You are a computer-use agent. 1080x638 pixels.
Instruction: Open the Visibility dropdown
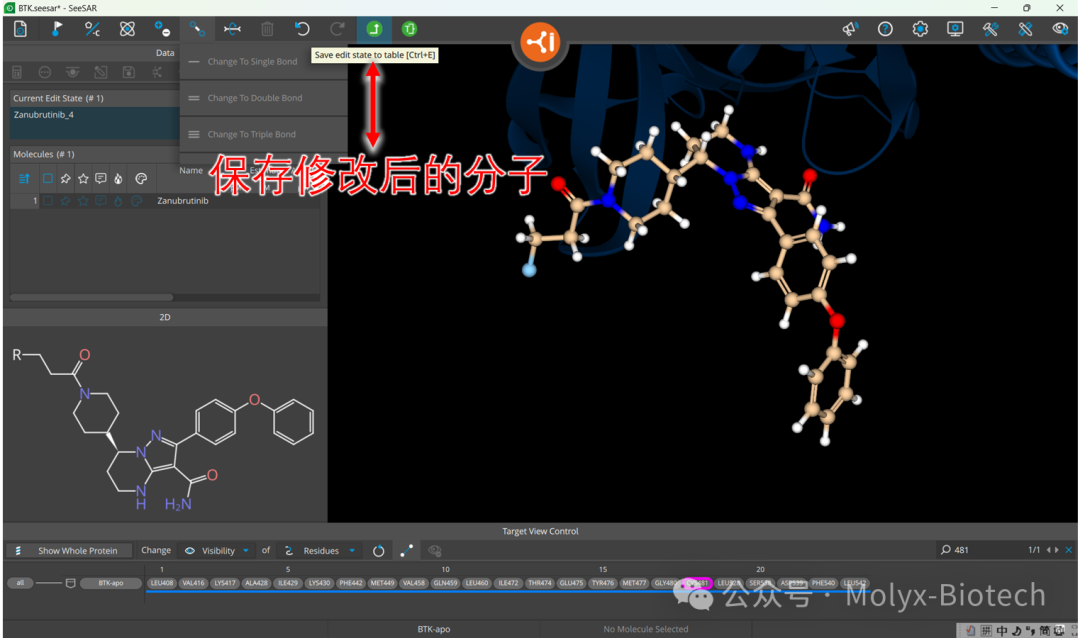(x=216, y=550)
